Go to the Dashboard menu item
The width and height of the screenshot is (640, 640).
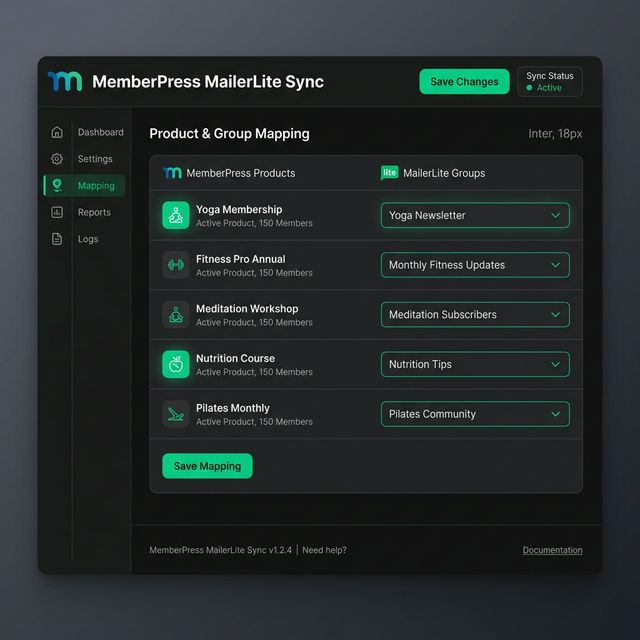point(100,132)
